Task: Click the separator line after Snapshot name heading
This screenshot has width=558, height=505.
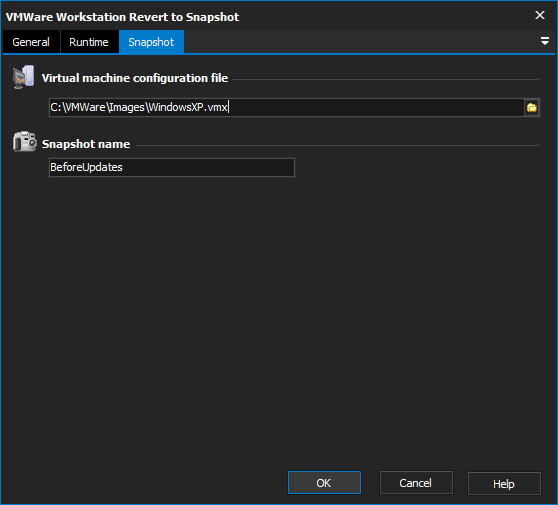Action: point(337,145)
